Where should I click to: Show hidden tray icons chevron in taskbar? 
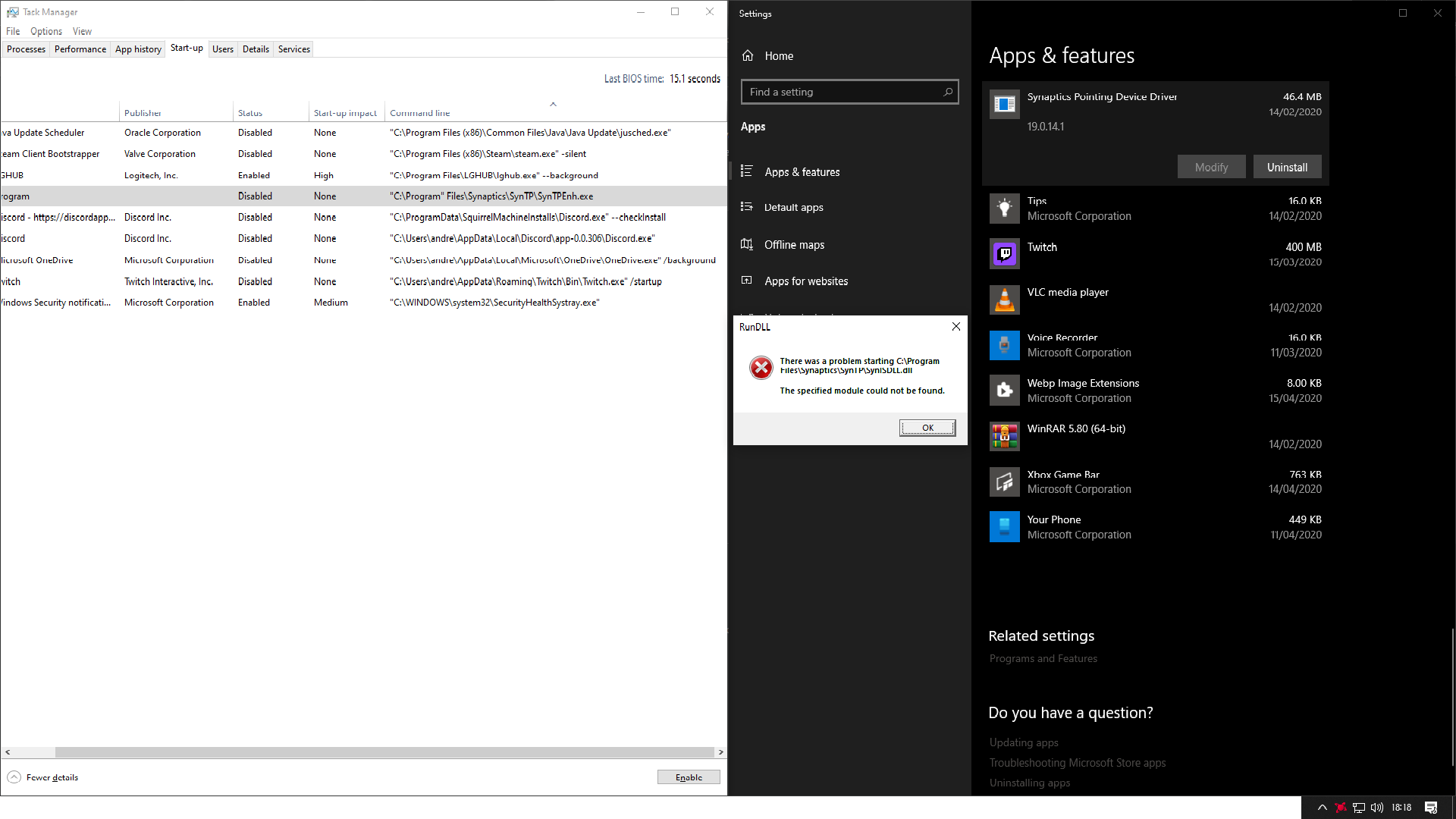point(1322,808)
